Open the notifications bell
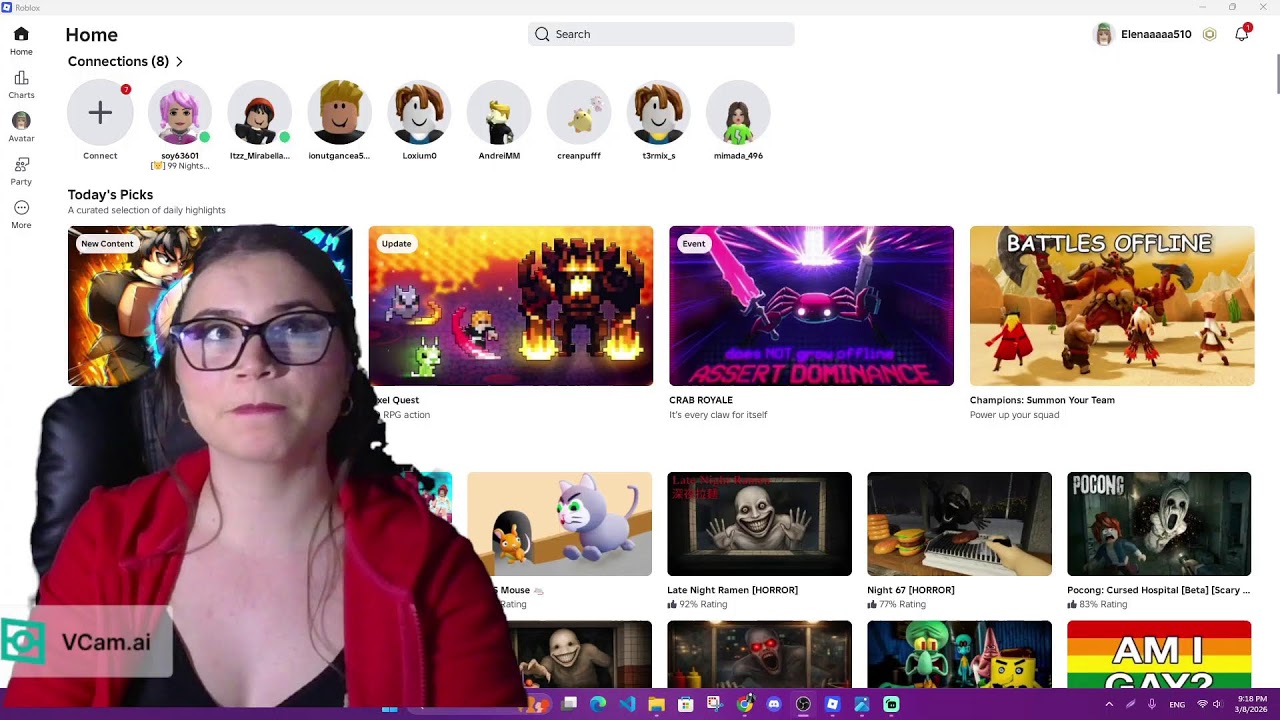This screenshot has height=720, width=1280. (1241, 34)
